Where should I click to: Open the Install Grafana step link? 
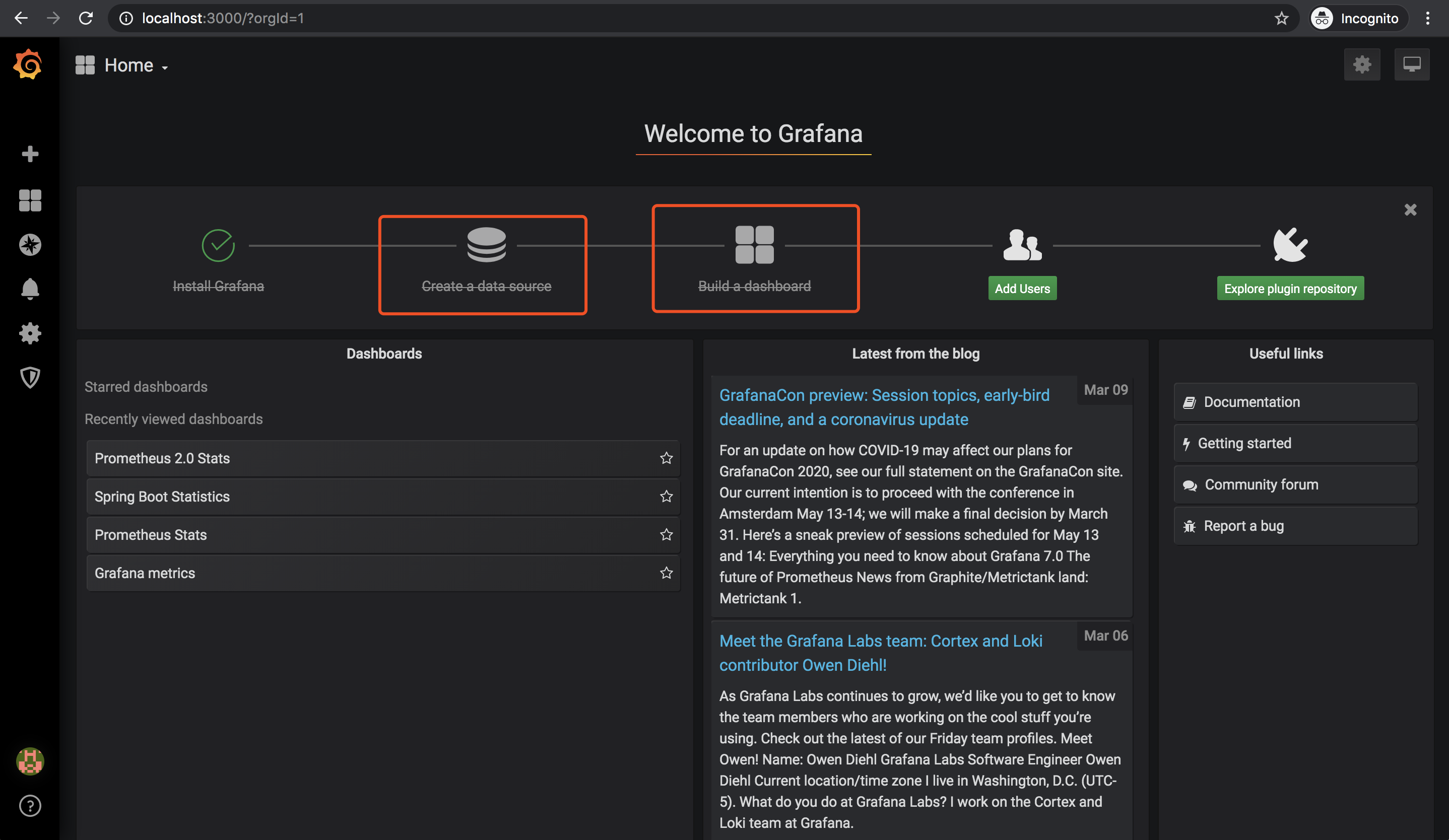point(219,286)
